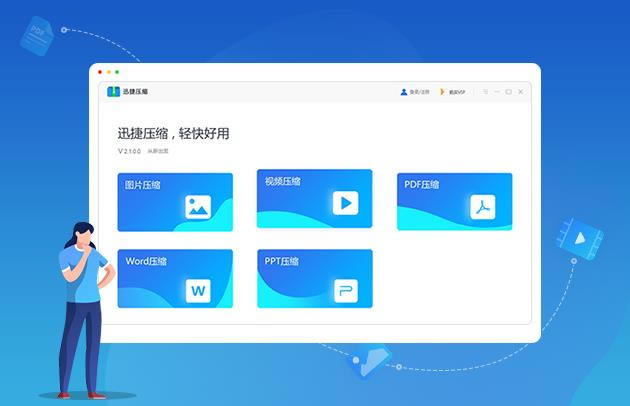Open image compression via the picture icon

pyautogui.click(x=198, y=207)
